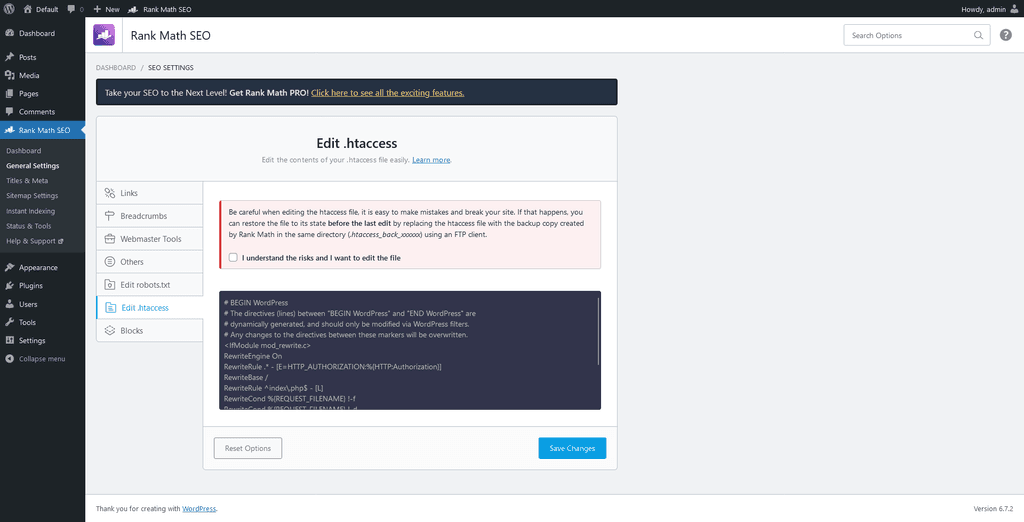Click the Version 6.7.2 footer text
This screenshot has height=522, width=1024.
[x=993, y=509]
